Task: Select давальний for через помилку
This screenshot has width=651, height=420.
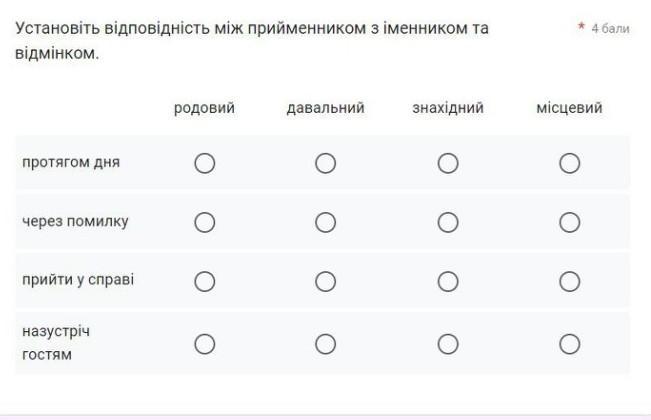Action: [x=325, y=222]
